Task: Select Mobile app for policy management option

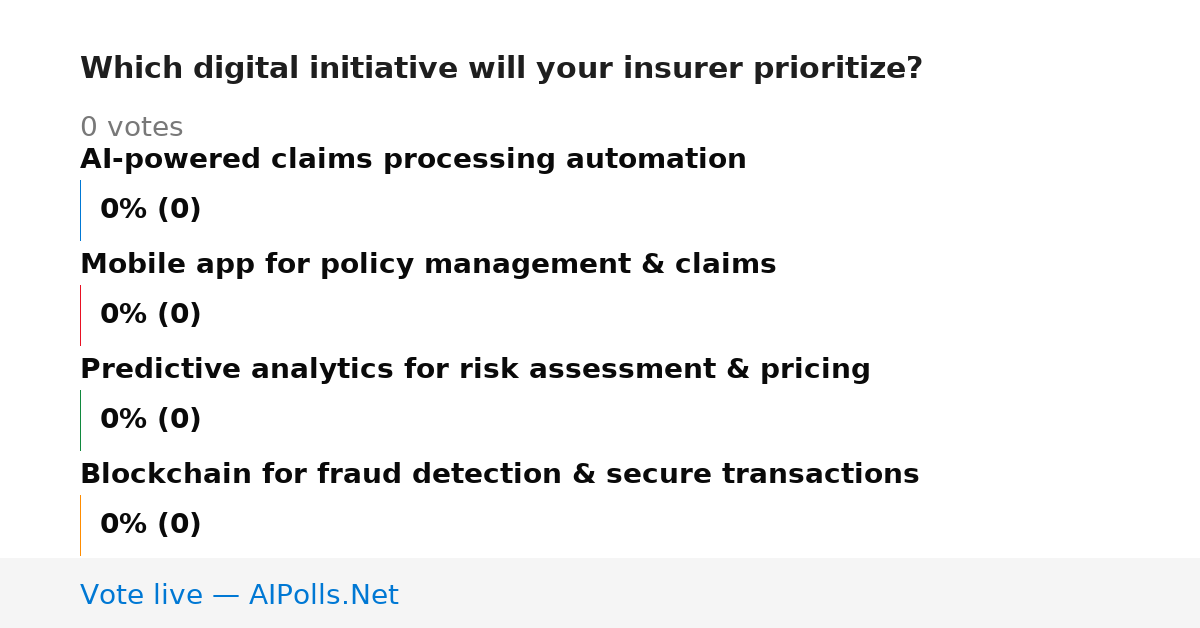Action: point(428,265)
